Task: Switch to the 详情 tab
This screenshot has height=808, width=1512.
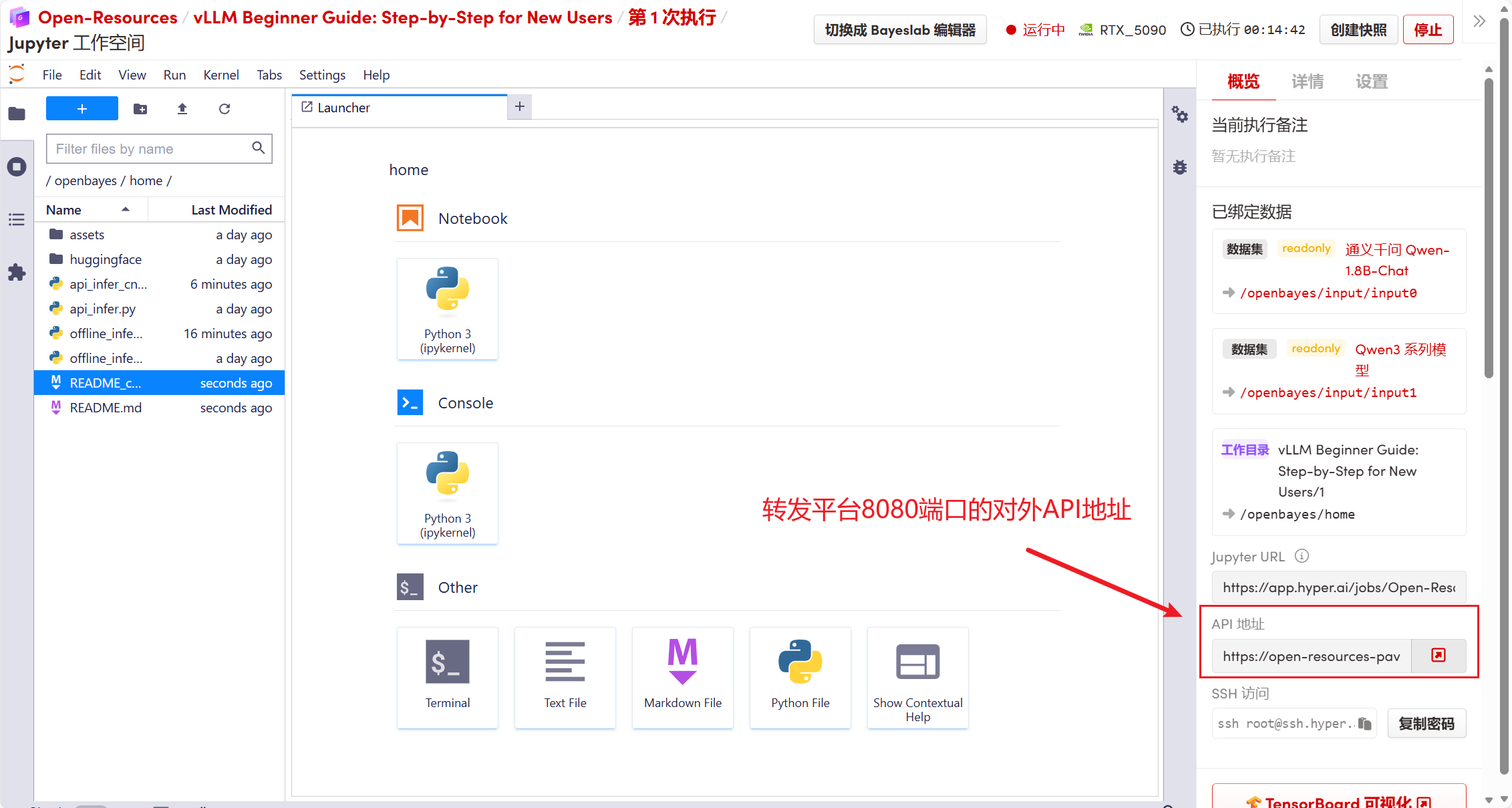Action: (x=1307, y=82)
